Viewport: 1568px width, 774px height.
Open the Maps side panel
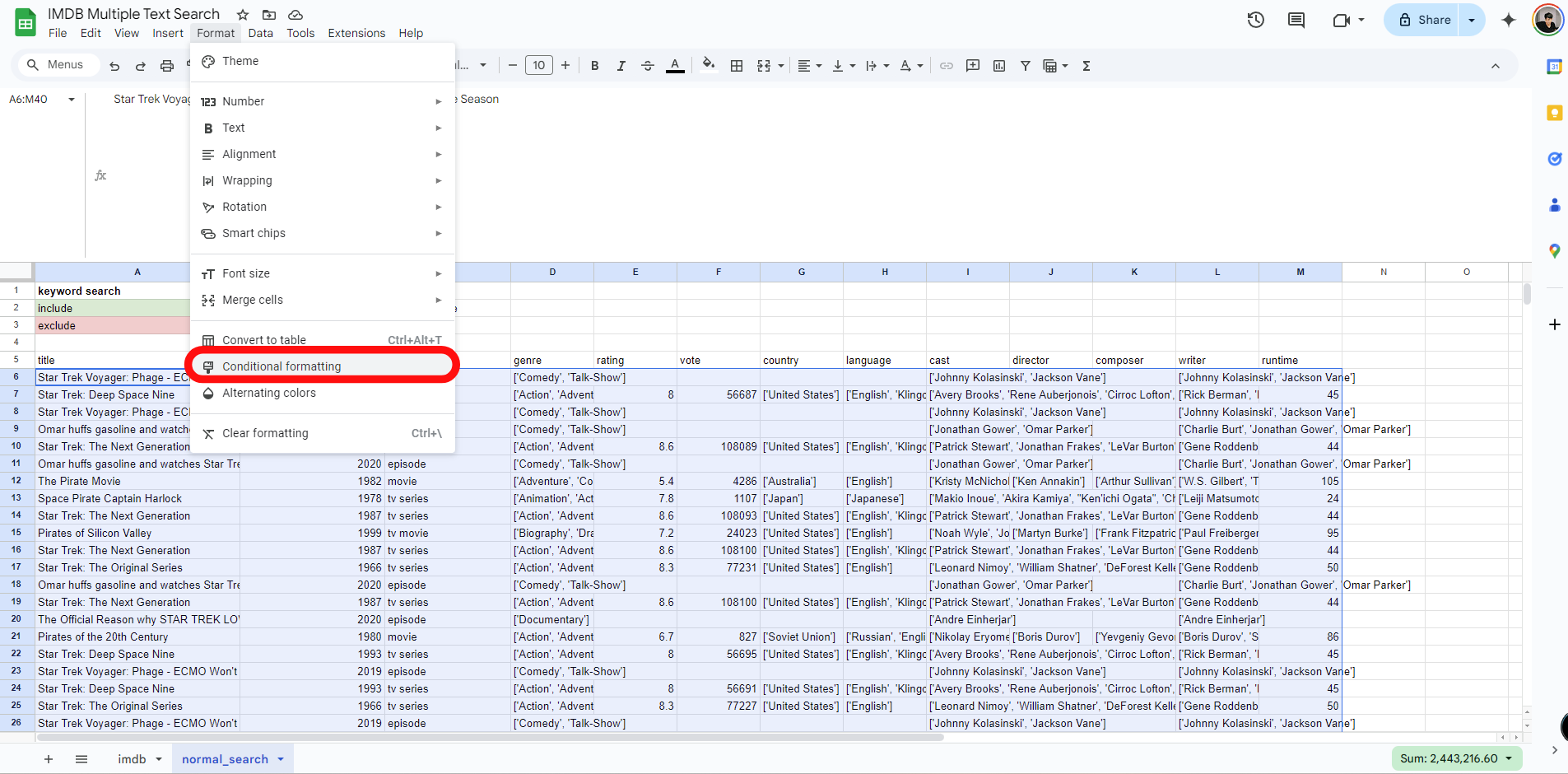pyautogui.click(x=1554, y=251)
